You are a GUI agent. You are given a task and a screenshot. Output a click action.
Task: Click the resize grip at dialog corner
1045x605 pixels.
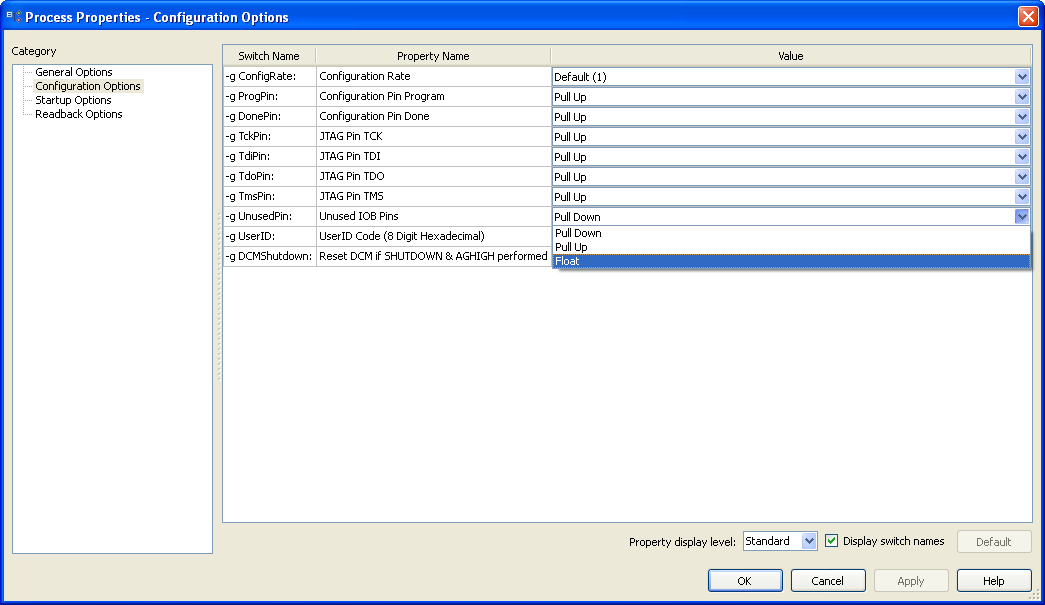pyautogui.click(x=1034, y=595)
